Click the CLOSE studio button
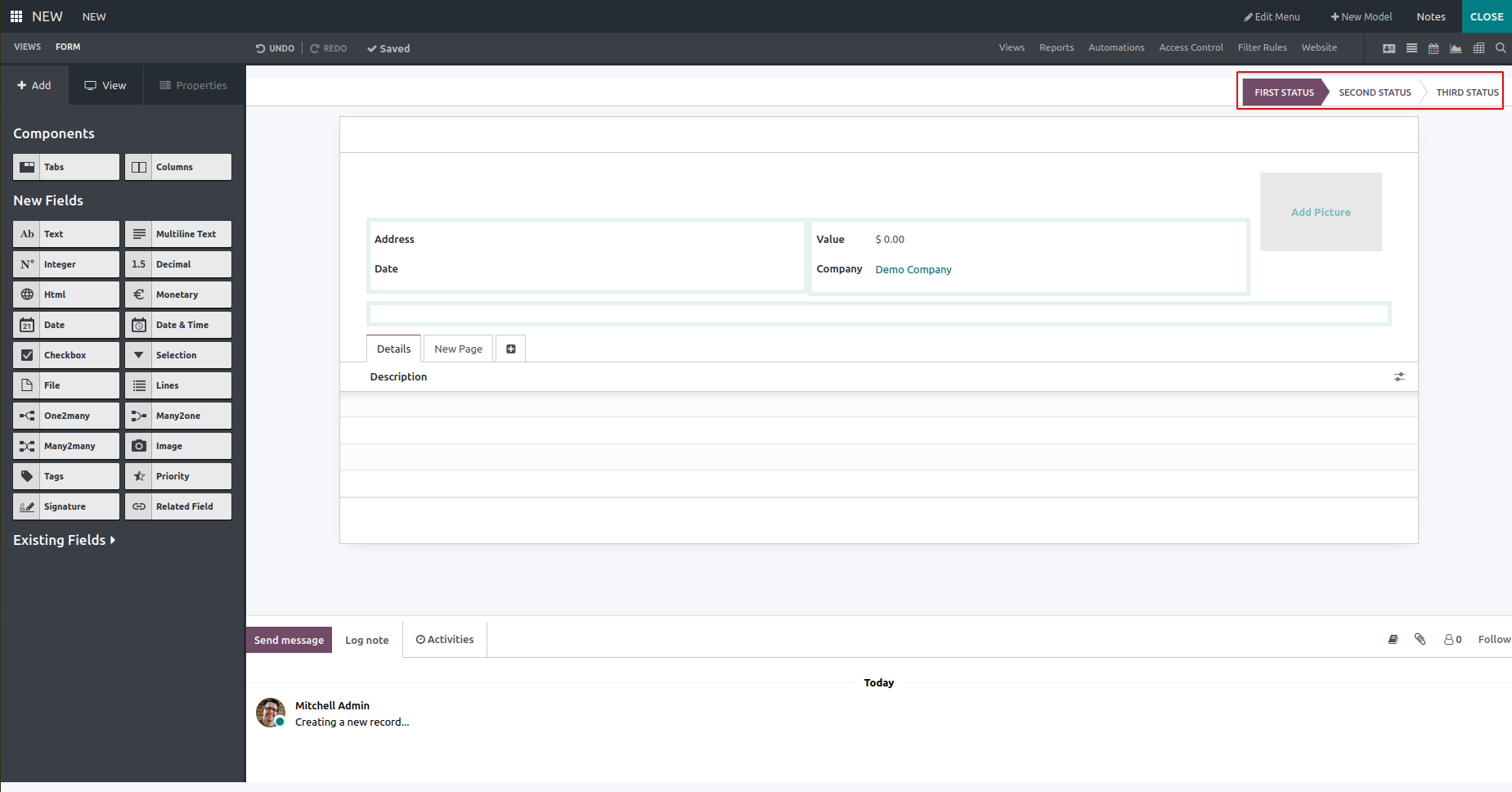The image size is (1512, 792). 1487,16
